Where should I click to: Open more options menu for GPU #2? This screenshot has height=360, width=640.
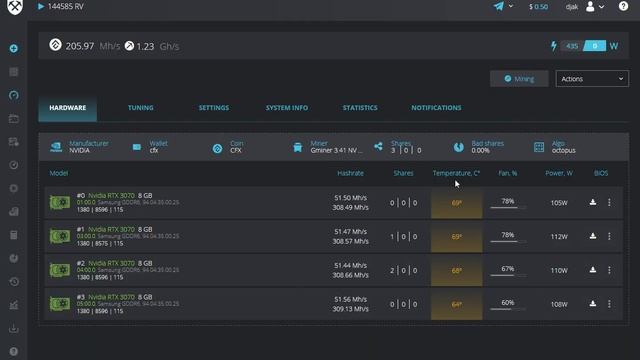click(609, 270)
